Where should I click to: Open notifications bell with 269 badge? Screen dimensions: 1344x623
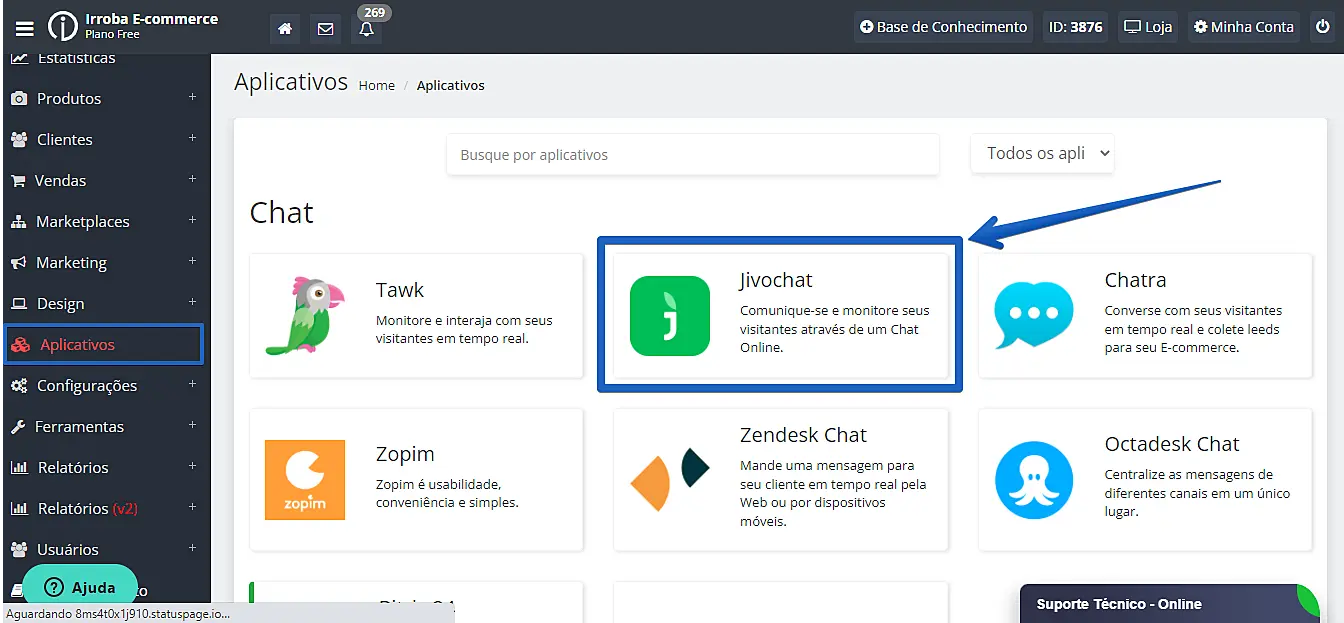tap(366, 28)
